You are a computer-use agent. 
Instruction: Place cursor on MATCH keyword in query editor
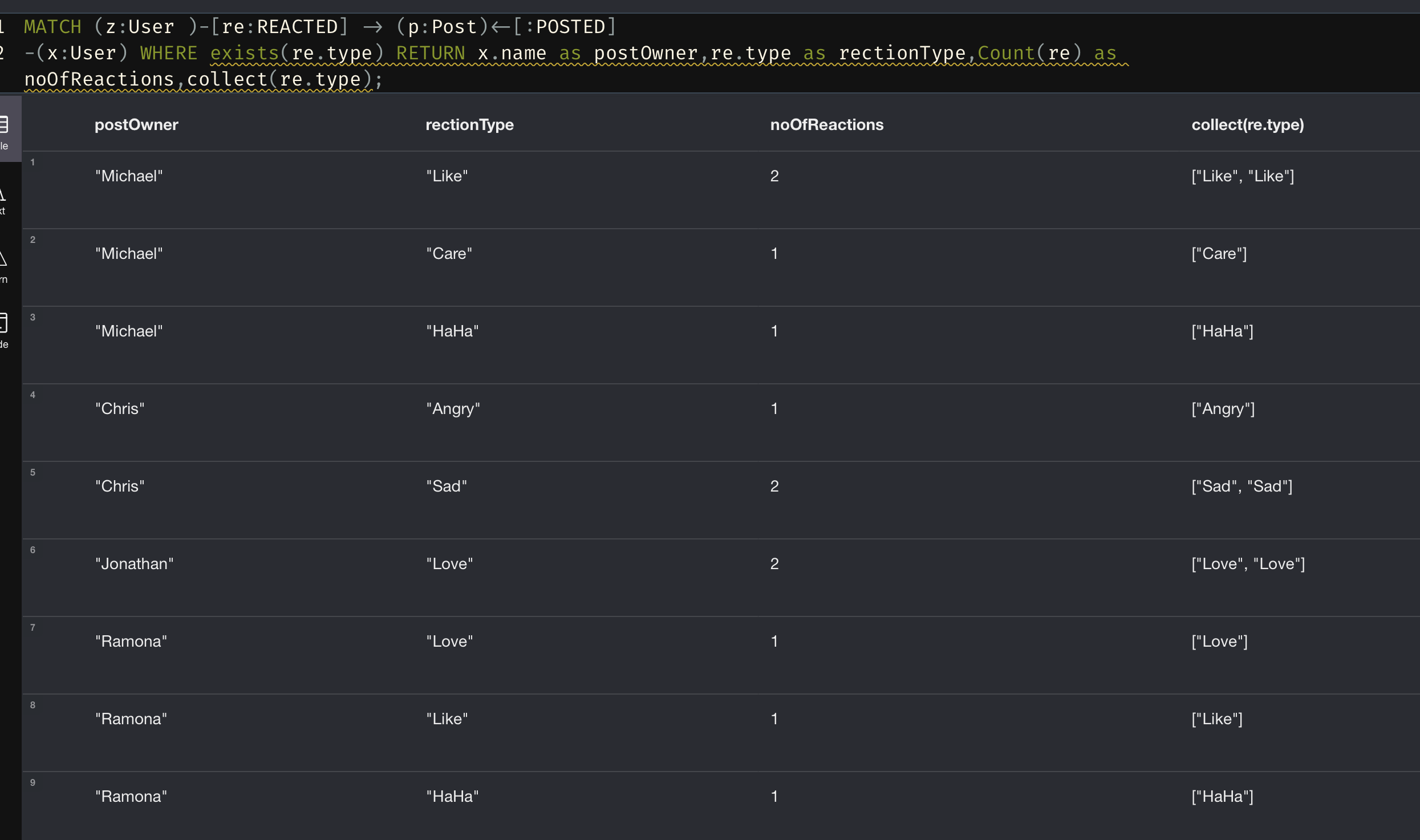(52, 27)
